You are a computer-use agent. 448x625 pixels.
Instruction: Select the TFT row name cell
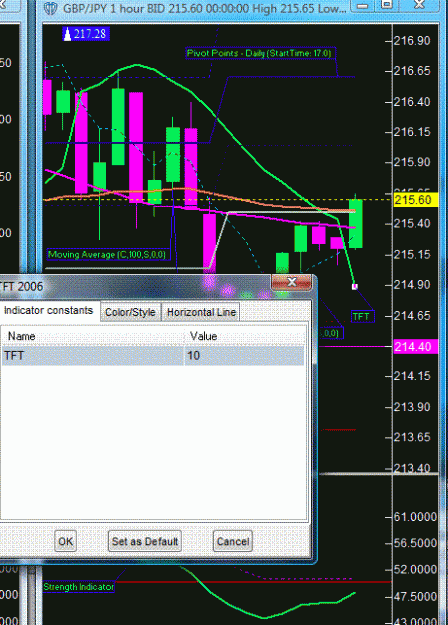pyautogui.click(x=92, y=356)
